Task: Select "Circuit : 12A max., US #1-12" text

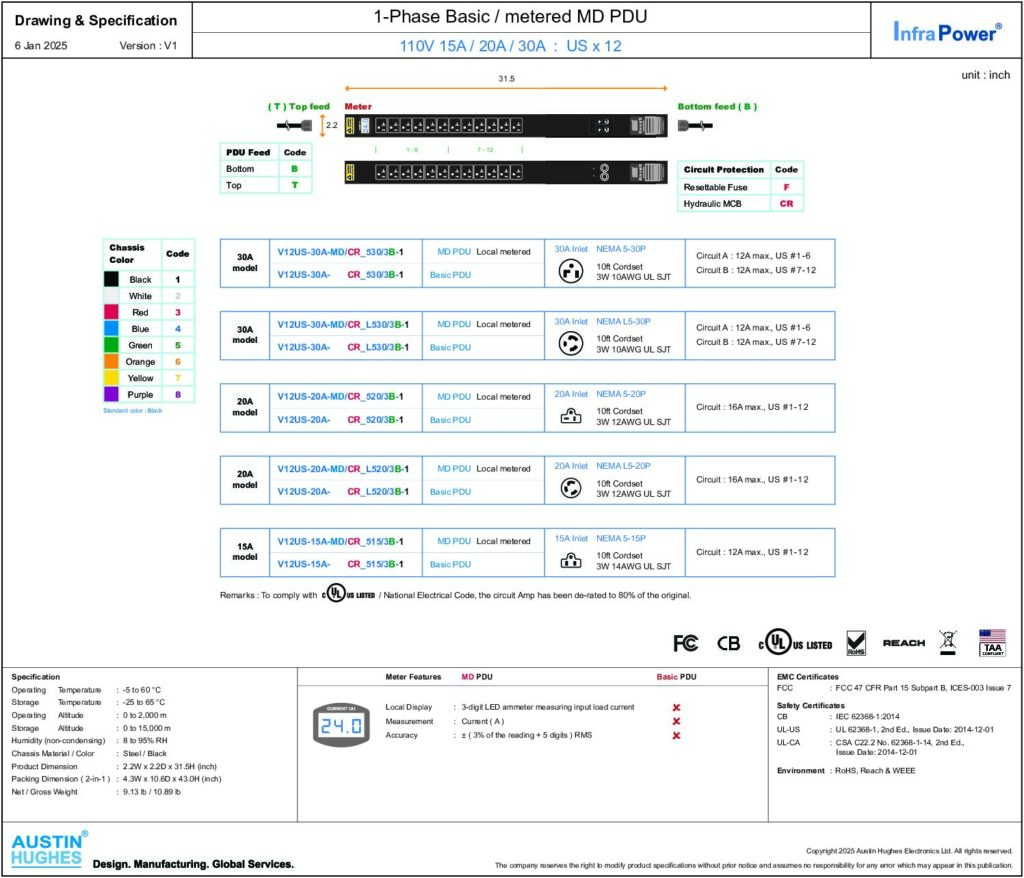Action: pos(752,552)
